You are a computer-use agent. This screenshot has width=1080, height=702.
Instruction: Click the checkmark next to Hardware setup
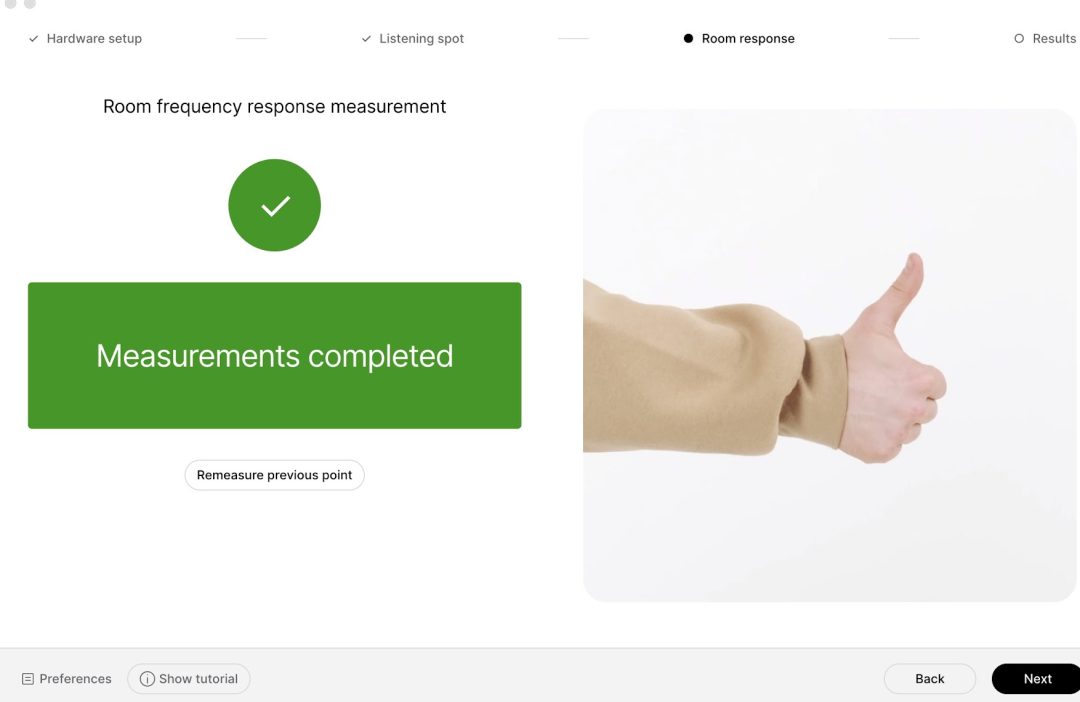tap(33, 39)
